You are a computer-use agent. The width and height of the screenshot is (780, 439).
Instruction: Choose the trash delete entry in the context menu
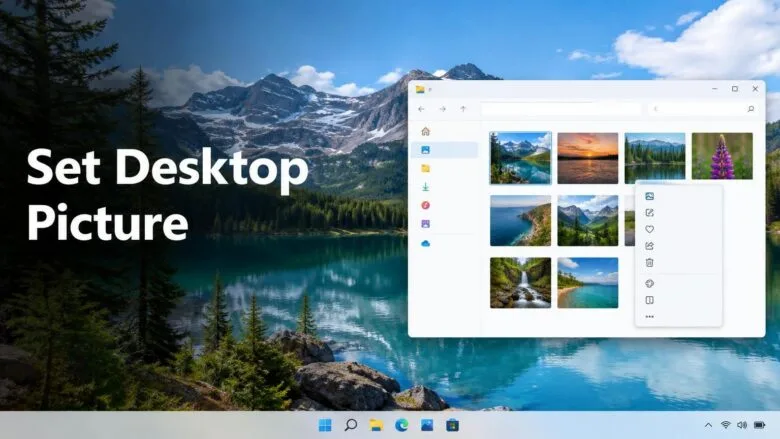(649, 263)
